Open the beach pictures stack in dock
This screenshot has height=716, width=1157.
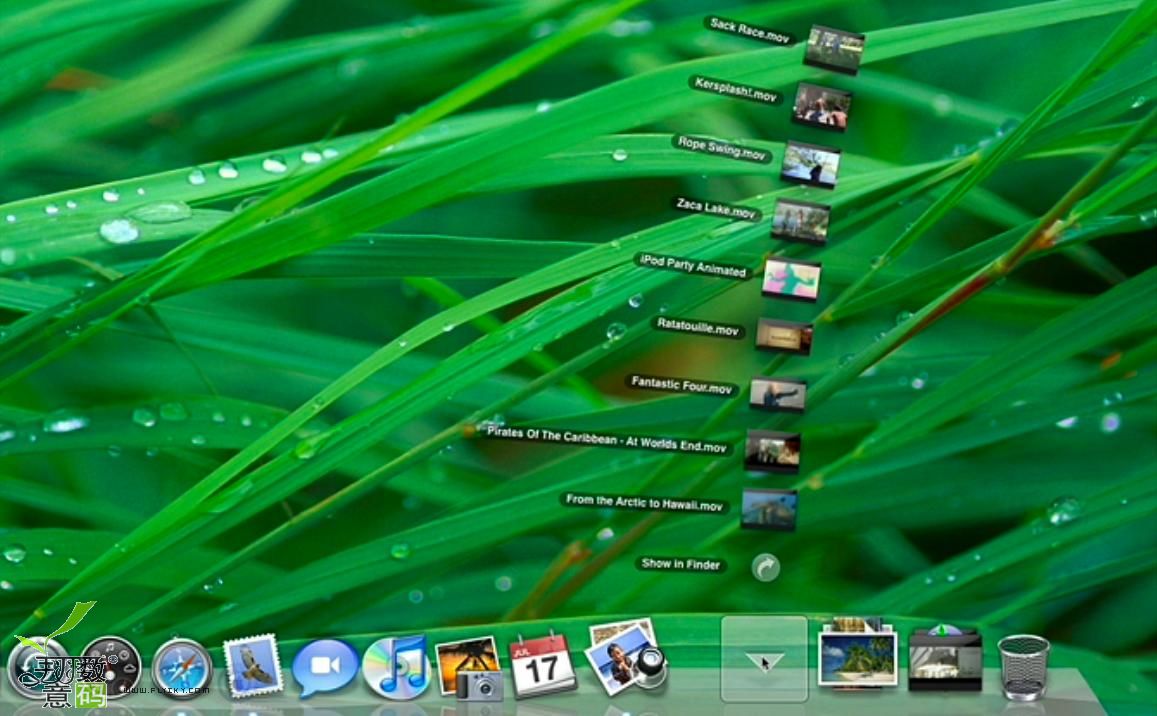(x=857, y=654)
